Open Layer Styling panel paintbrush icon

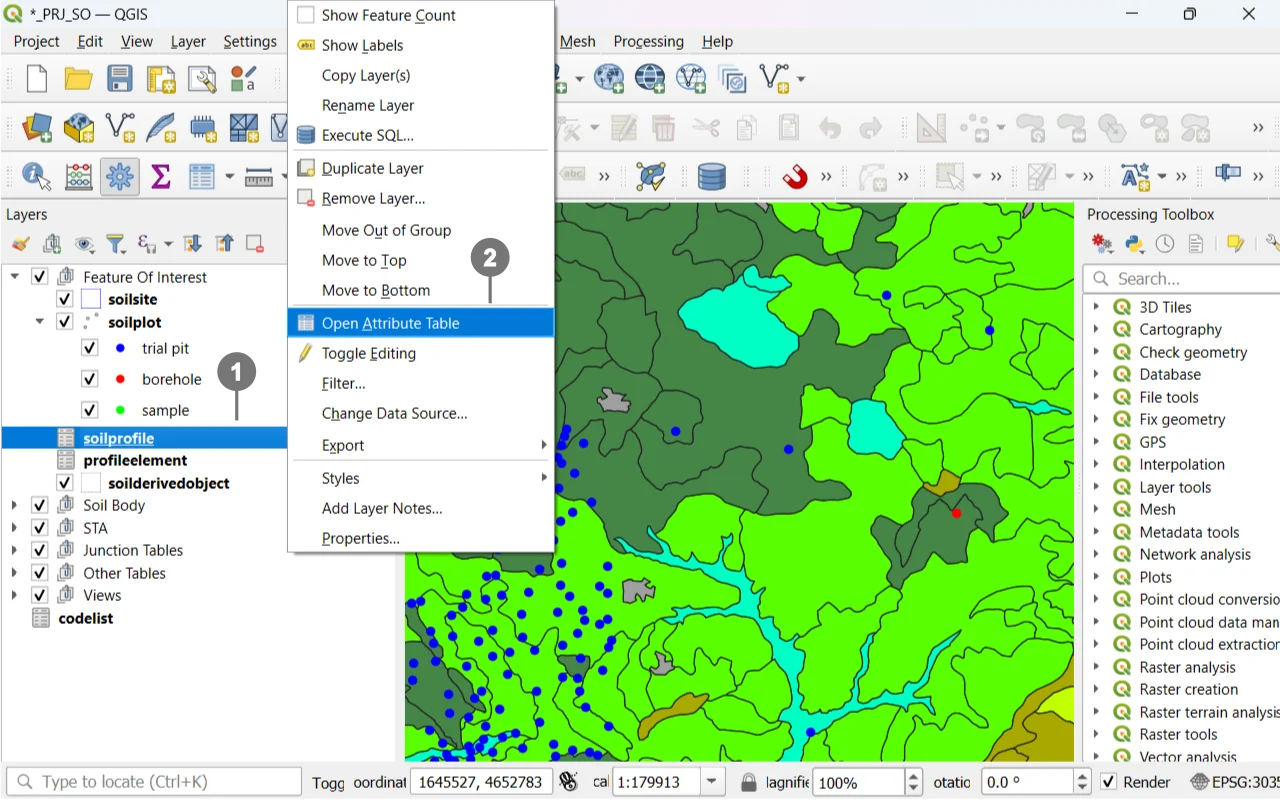click(21, 244)
